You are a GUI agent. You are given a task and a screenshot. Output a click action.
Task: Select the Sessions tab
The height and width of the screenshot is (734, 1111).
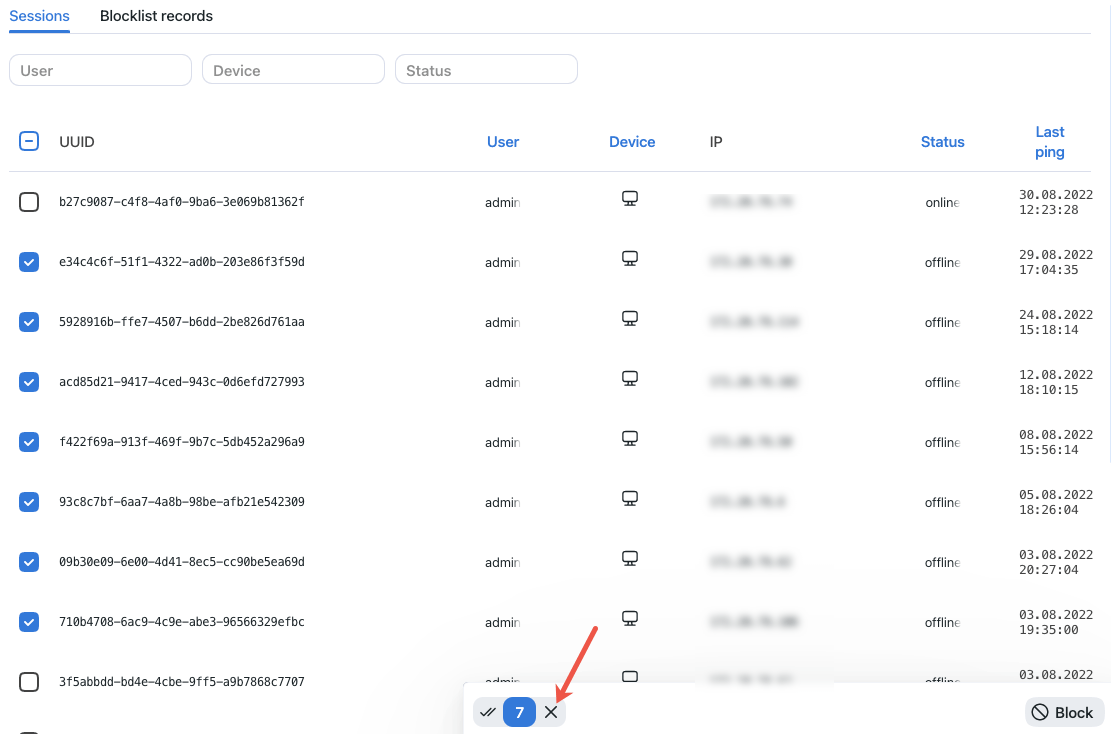coord(39,16)
